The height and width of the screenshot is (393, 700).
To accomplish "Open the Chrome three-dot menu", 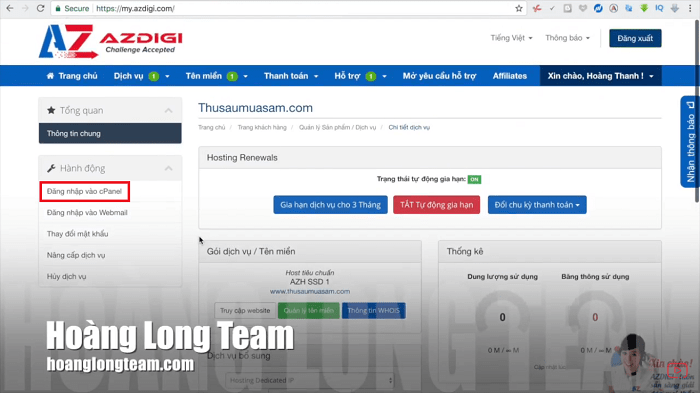I will (x=690, y=8).
